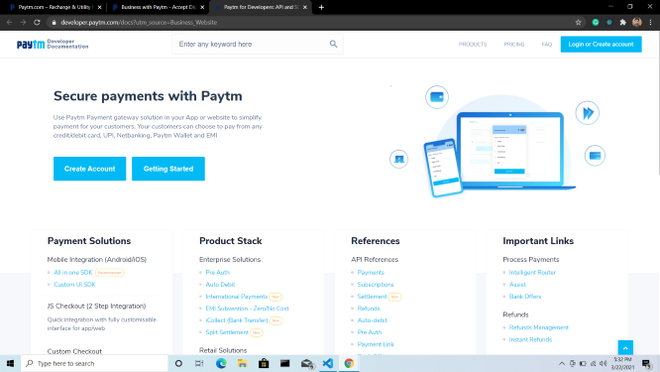The width and height of the screenshot is (660, 372).
Task: Open FAQ menu item
Action: tap(547, 44)
